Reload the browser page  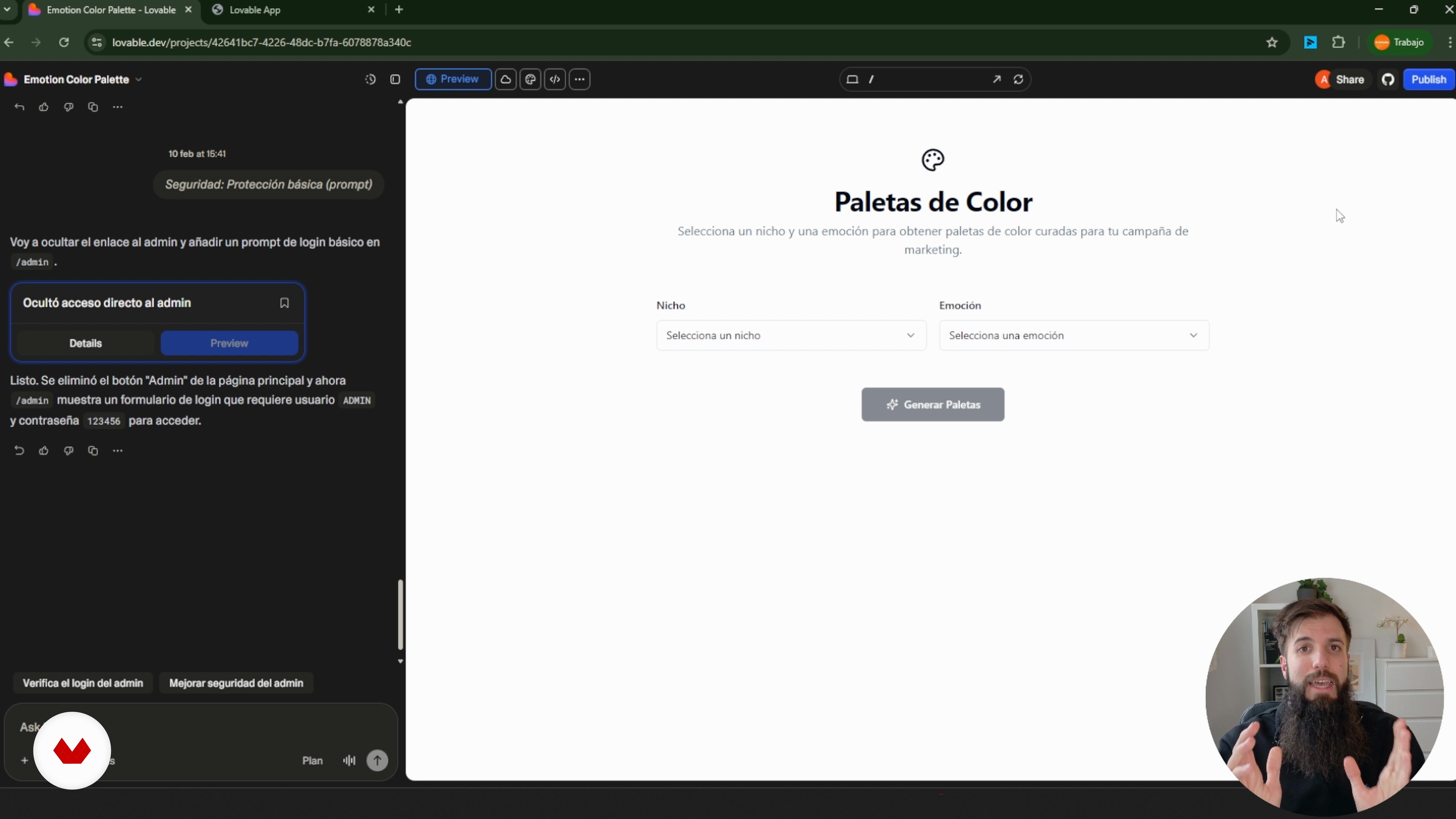click(64, 42)
